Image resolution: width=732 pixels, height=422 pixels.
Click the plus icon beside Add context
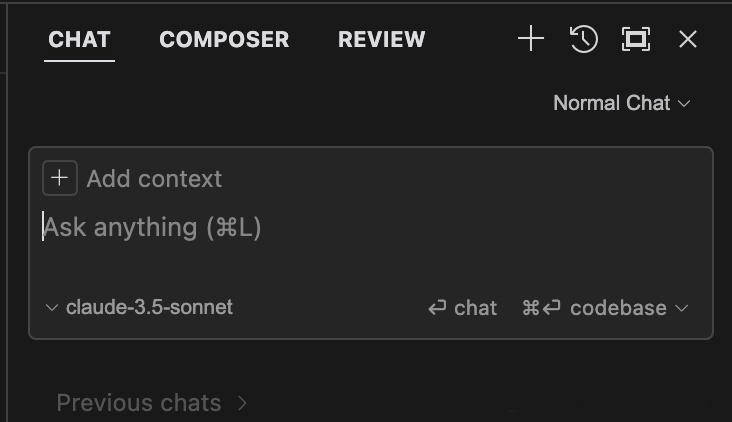click(60, 178)
